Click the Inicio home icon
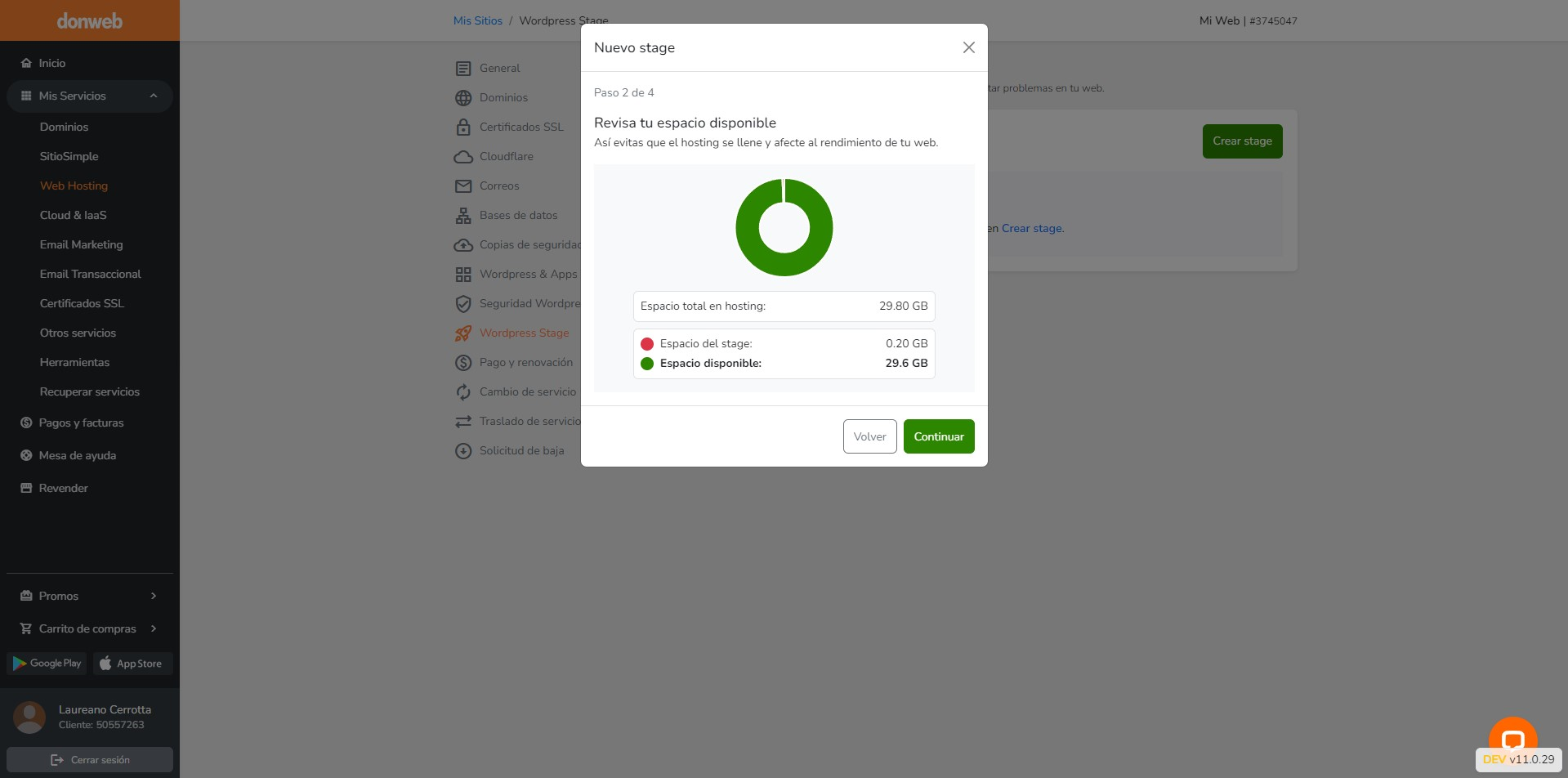This screenshot has height=778, width=1568. 26,63
